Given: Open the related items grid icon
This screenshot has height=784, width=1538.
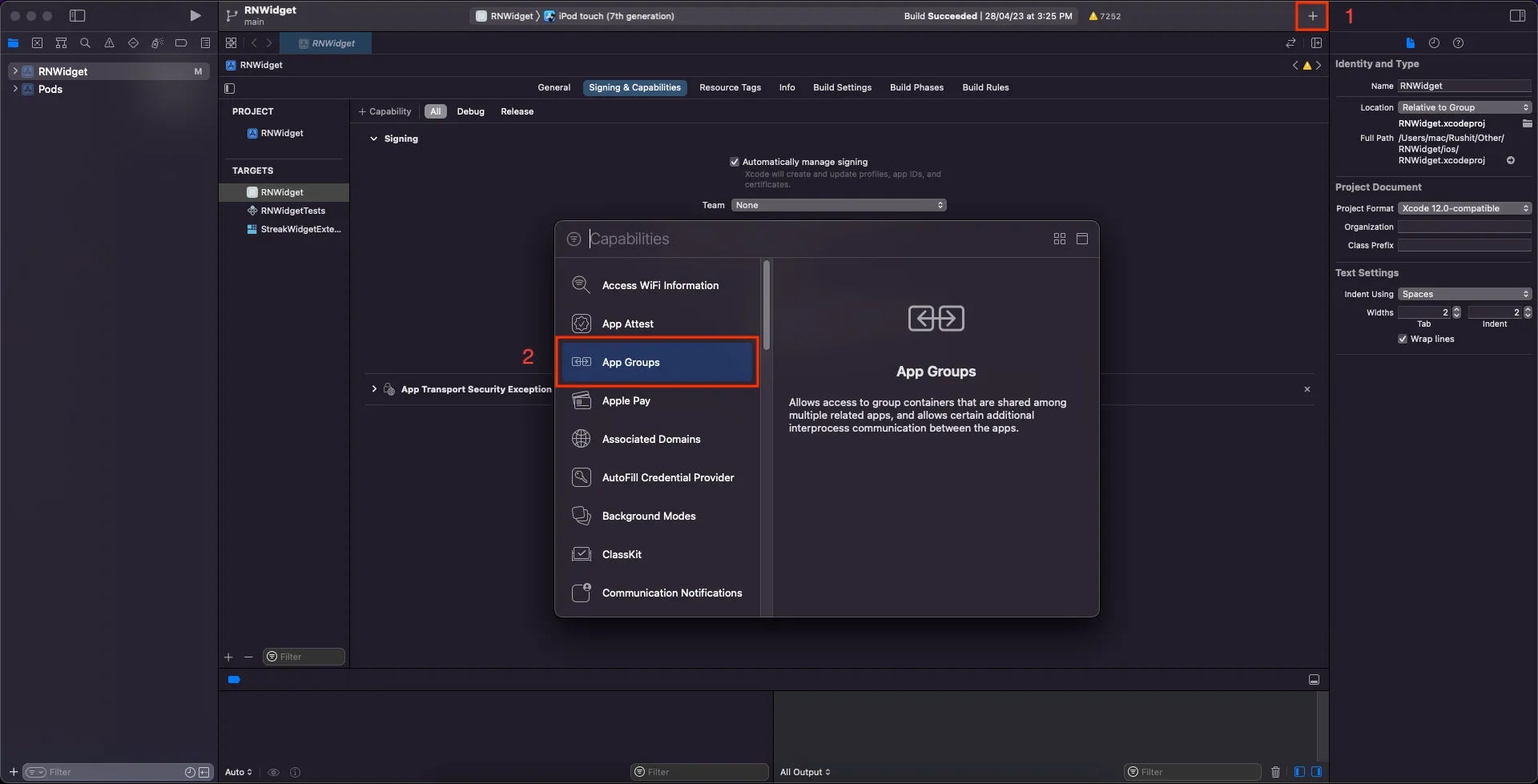Looking at the screenshot, I should [232, 43].
